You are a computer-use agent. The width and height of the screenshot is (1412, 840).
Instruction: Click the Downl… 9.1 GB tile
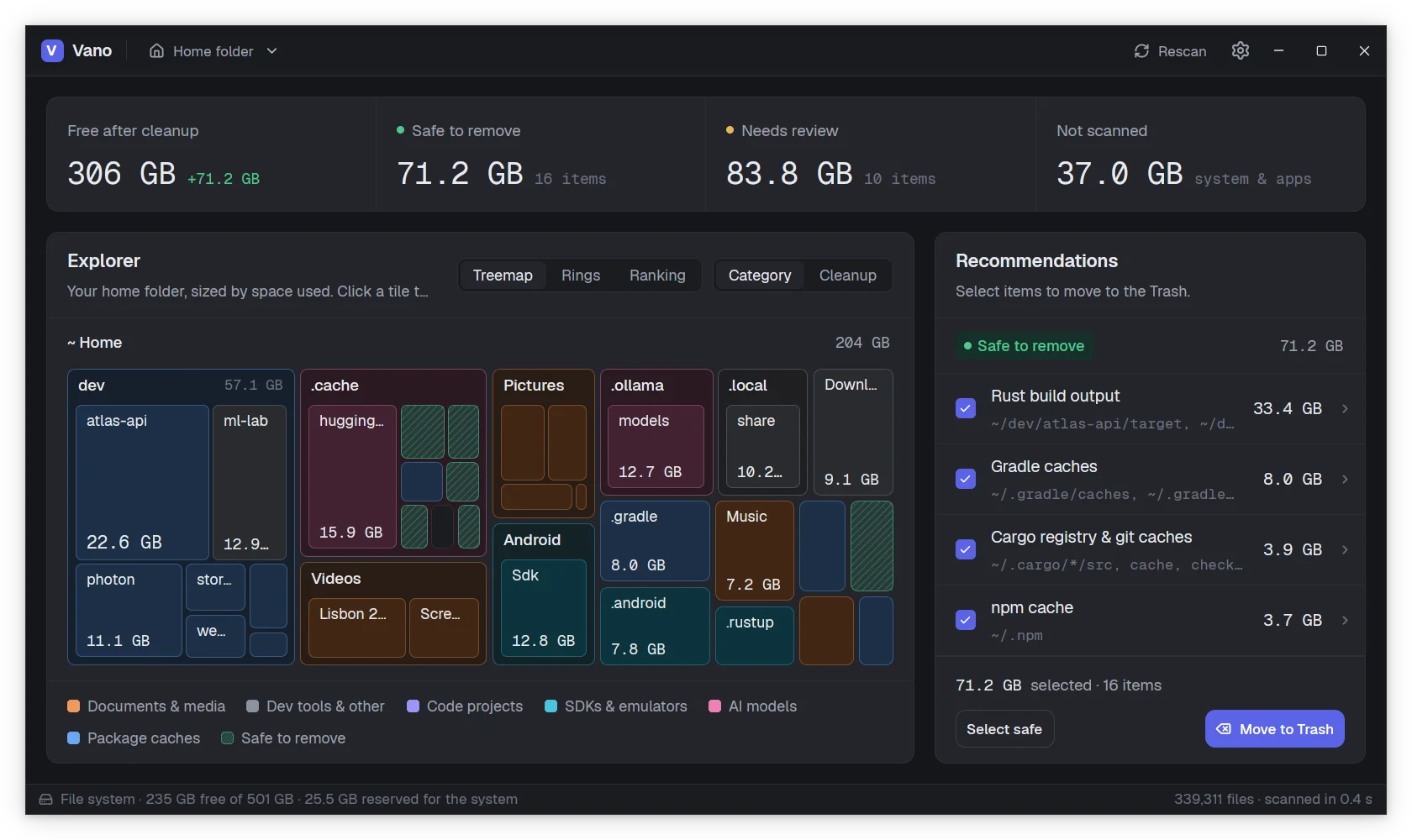pyautogui.click(x=853, y=432)
